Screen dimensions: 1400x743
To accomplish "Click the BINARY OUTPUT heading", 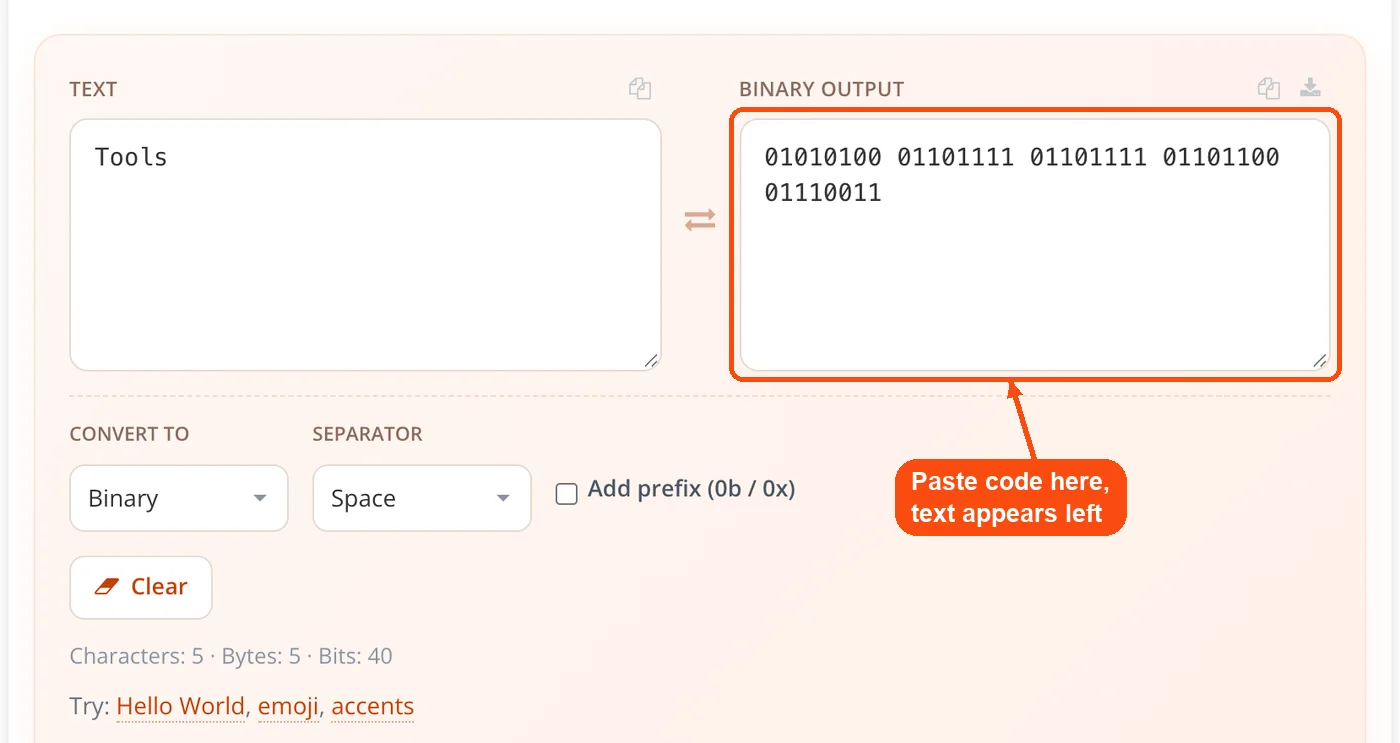I will (x=821, y=89).
